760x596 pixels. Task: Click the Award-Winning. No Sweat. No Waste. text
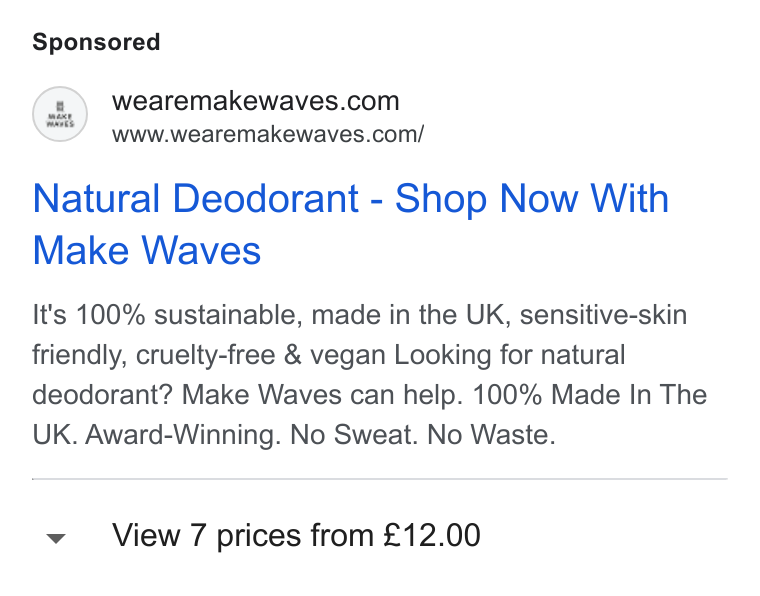click(320, 435)
